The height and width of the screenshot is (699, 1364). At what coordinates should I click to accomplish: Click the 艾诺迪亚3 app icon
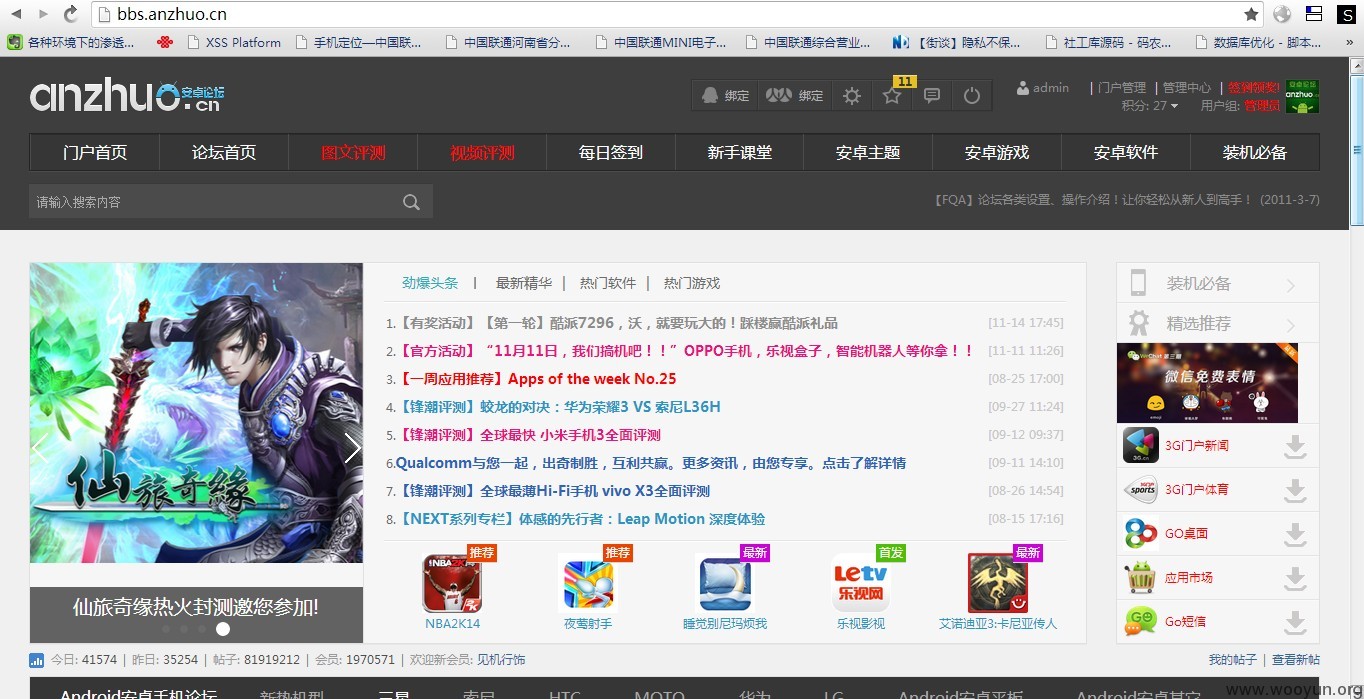click(998, 583)
